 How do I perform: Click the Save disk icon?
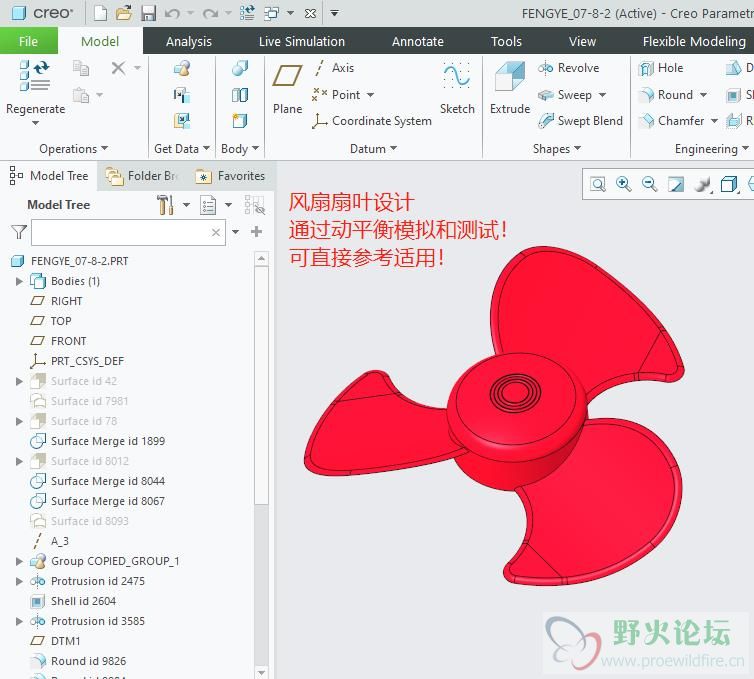[x=149, y=13]
